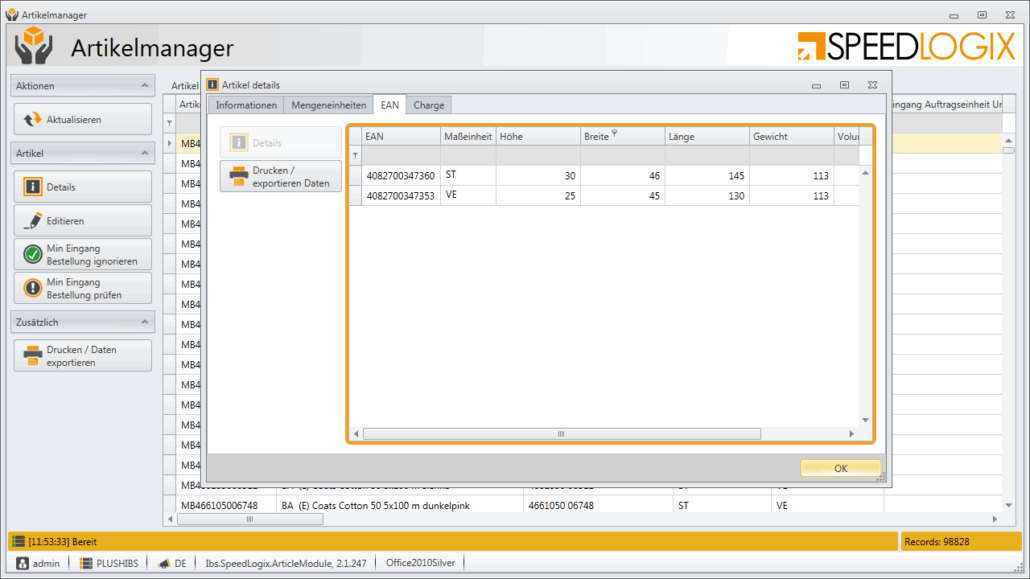Switch to the Informationen tab

point(246,105)
